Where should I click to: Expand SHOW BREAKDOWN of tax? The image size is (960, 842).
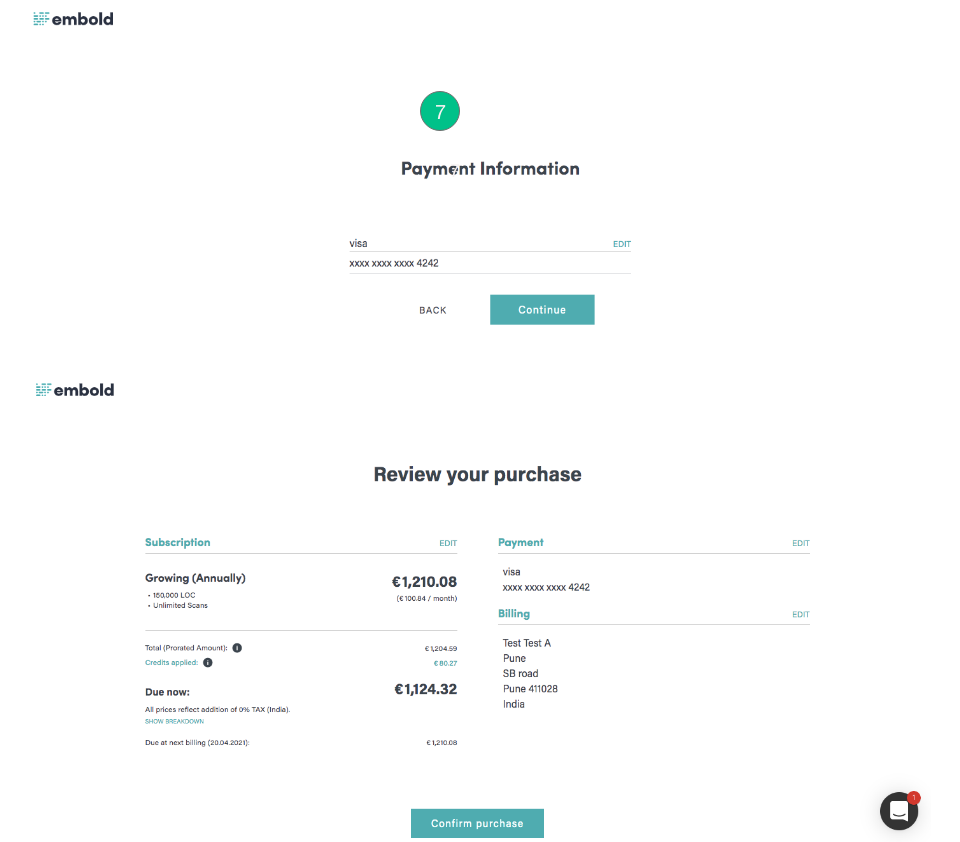174,721
